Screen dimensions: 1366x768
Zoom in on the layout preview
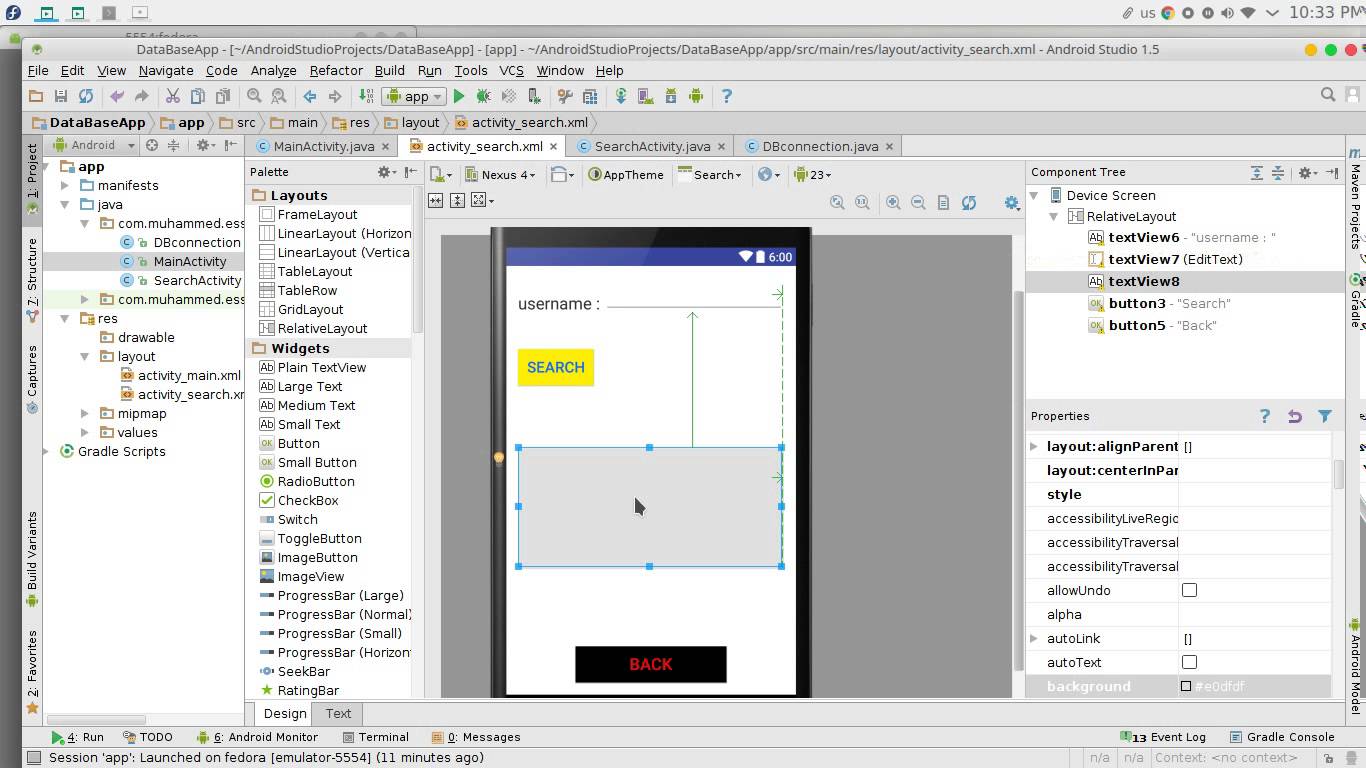pos(893,202)
